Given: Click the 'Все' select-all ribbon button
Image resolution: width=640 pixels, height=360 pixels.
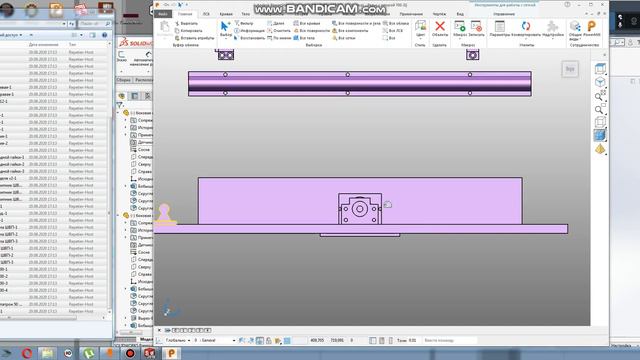Looking at the screenshot, I should (x=389, y=38).
